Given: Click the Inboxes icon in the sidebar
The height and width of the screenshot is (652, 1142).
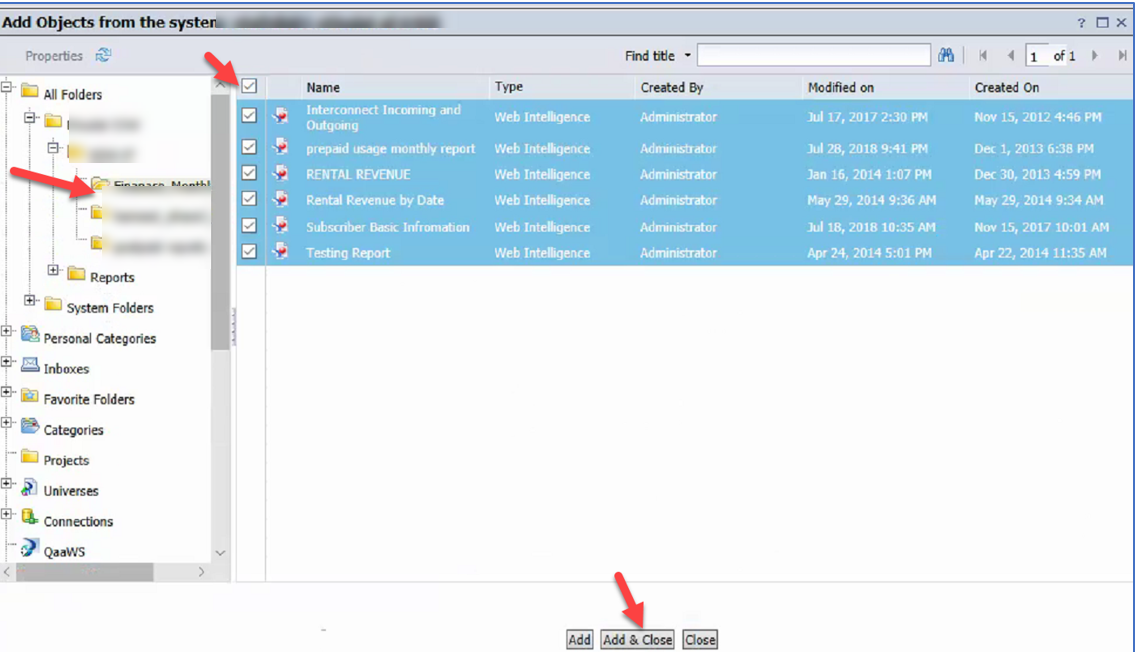Looking at the screenshot, I should [30, 368].
